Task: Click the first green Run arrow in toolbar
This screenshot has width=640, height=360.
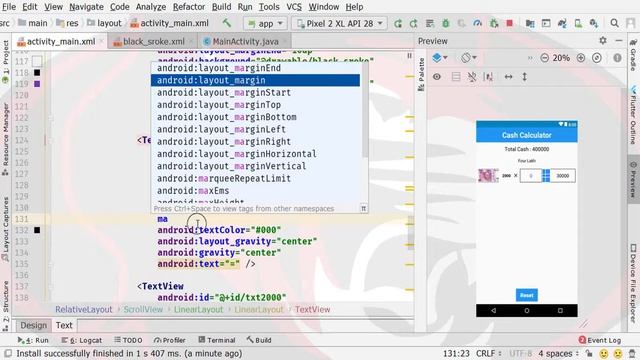Action: (397, 23)
